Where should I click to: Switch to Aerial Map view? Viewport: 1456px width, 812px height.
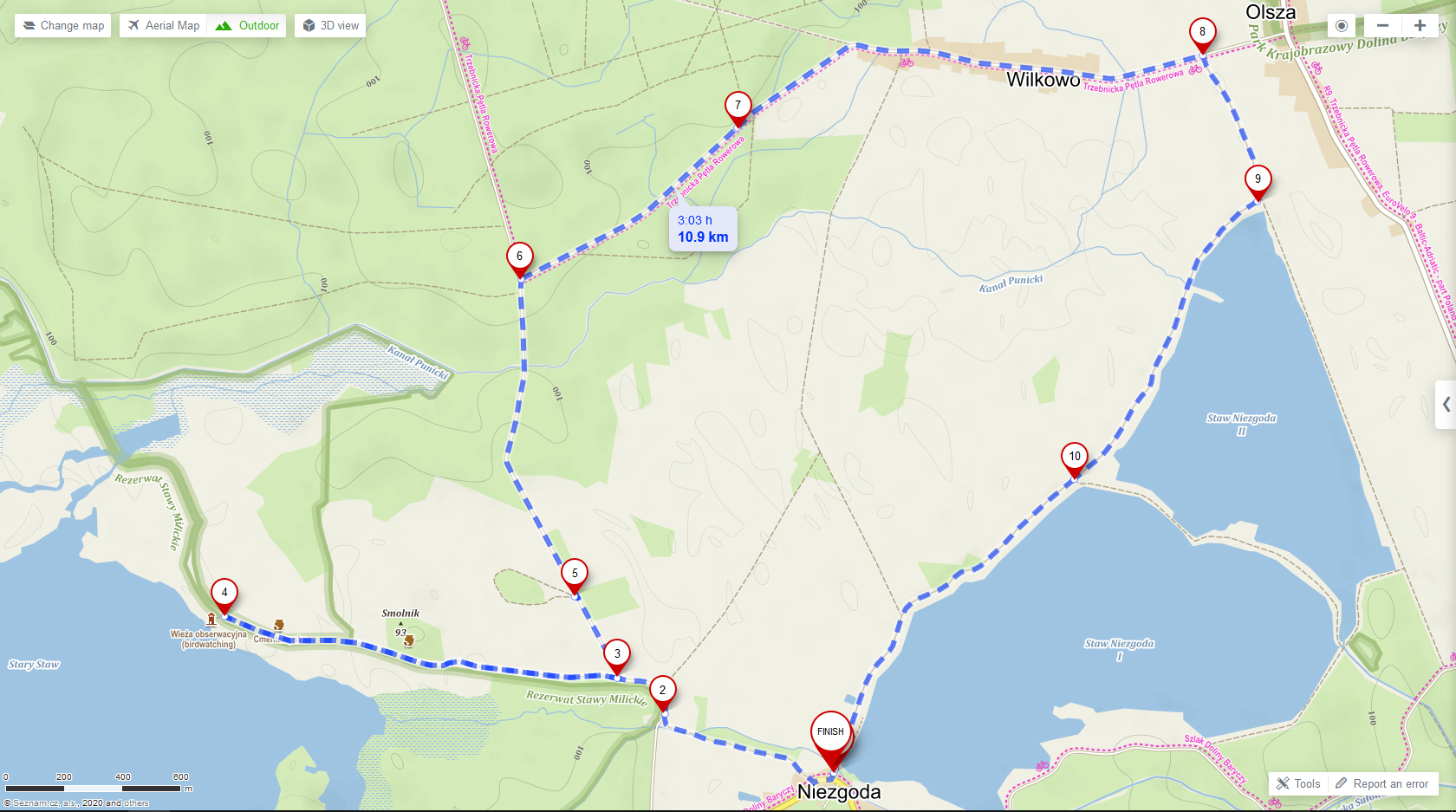click(164, 25)
